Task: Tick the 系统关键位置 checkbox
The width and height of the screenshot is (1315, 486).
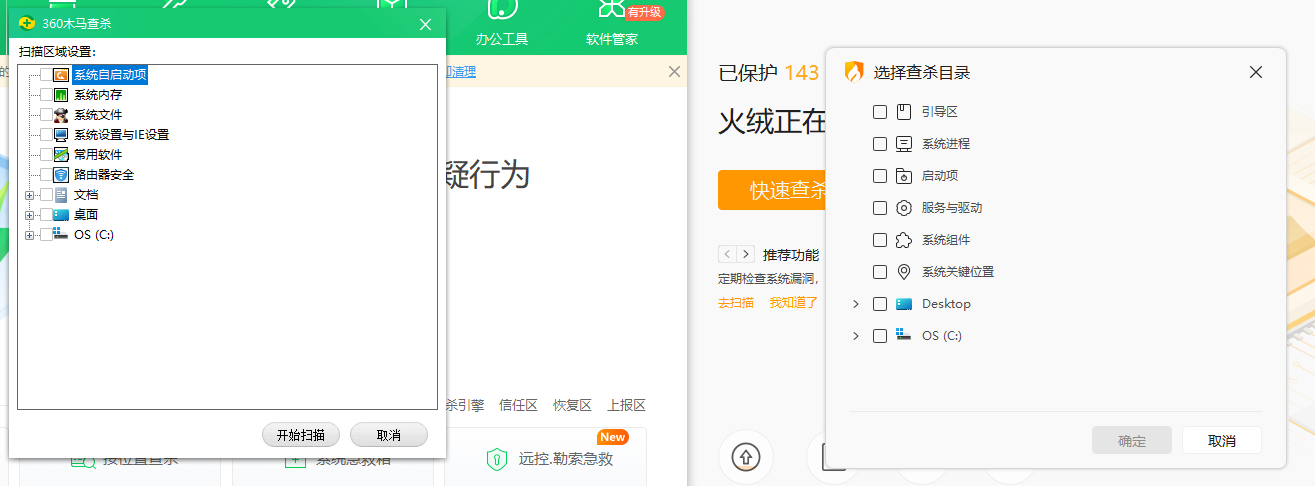Action: point(880,272)
